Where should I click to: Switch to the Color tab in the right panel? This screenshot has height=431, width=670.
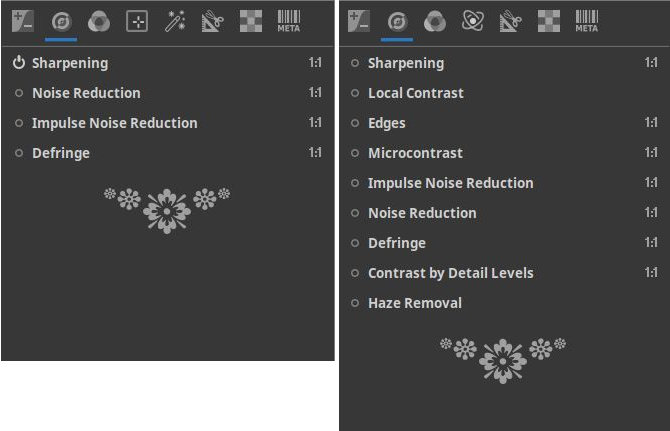pyautogui.click(x=435, y=21)
